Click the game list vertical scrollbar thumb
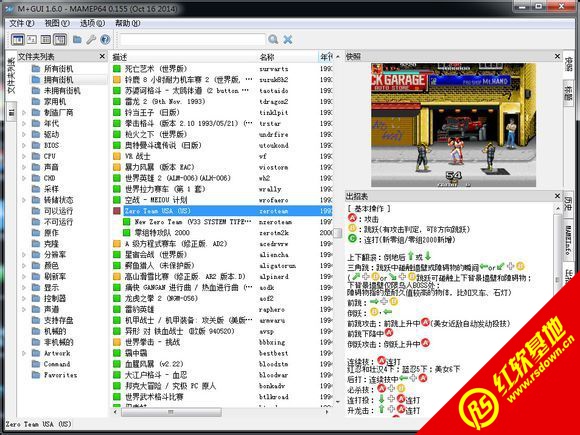 point(337,233)
